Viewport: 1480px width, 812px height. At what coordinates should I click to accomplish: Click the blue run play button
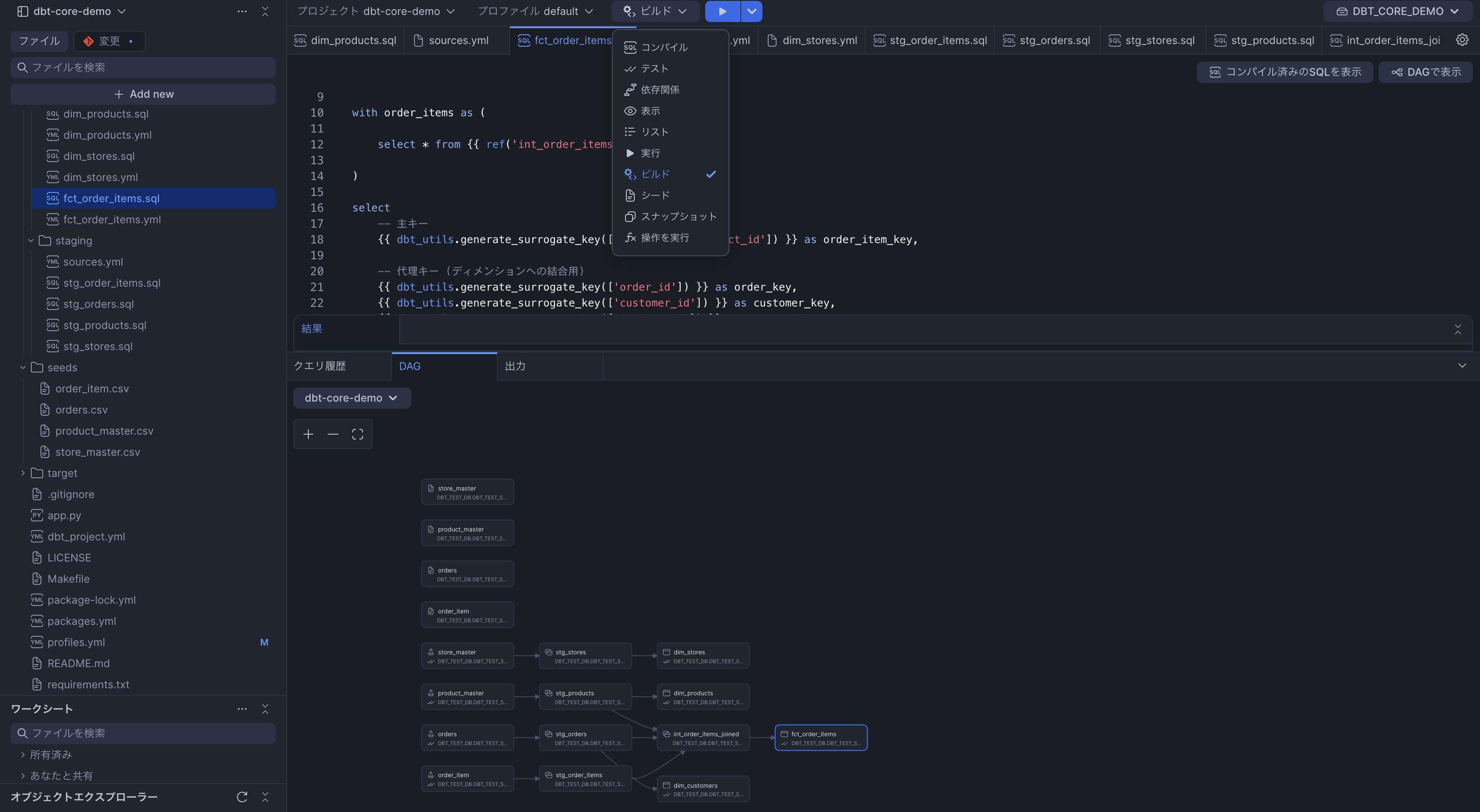pyautogui.click(x=722, y=11)
